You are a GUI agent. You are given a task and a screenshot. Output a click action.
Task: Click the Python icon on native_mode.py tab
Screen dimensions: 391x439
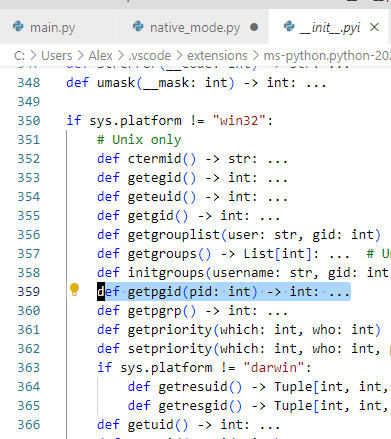point(138,26)
